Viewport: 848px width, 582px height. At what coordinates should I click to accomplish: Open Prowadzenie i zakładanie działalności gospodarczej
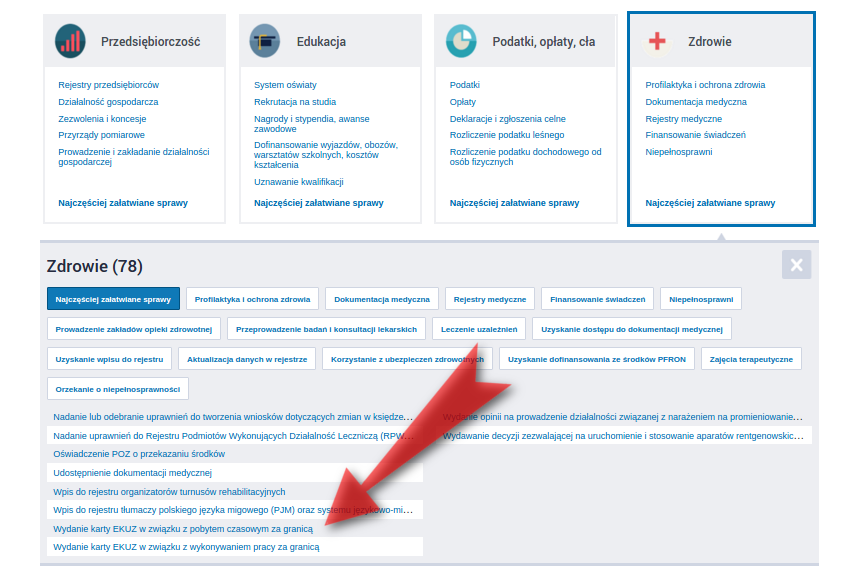point(134,157)
